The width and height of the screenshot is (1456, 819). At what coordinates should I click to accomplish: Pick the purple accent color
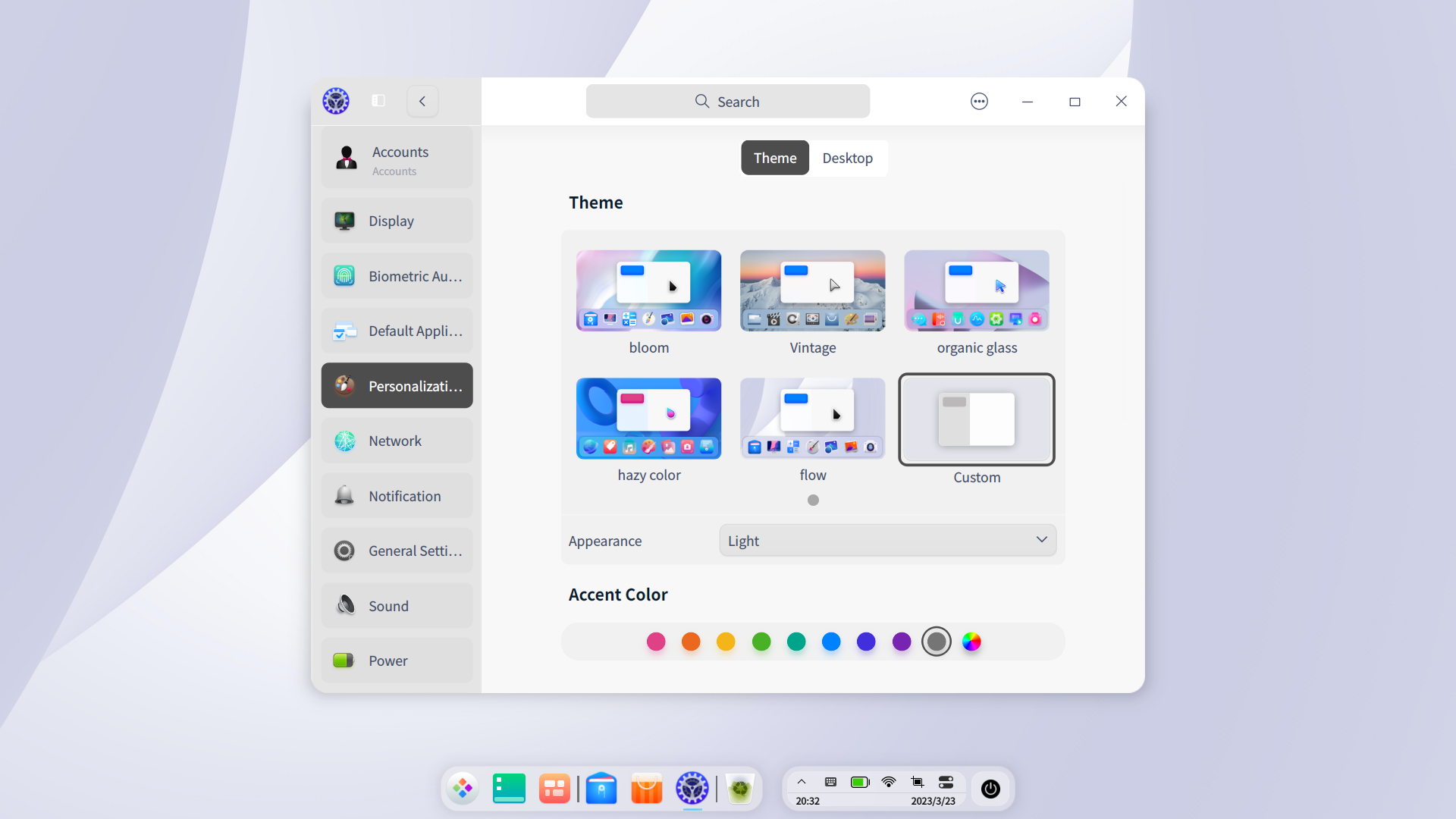tap(901, 642)
